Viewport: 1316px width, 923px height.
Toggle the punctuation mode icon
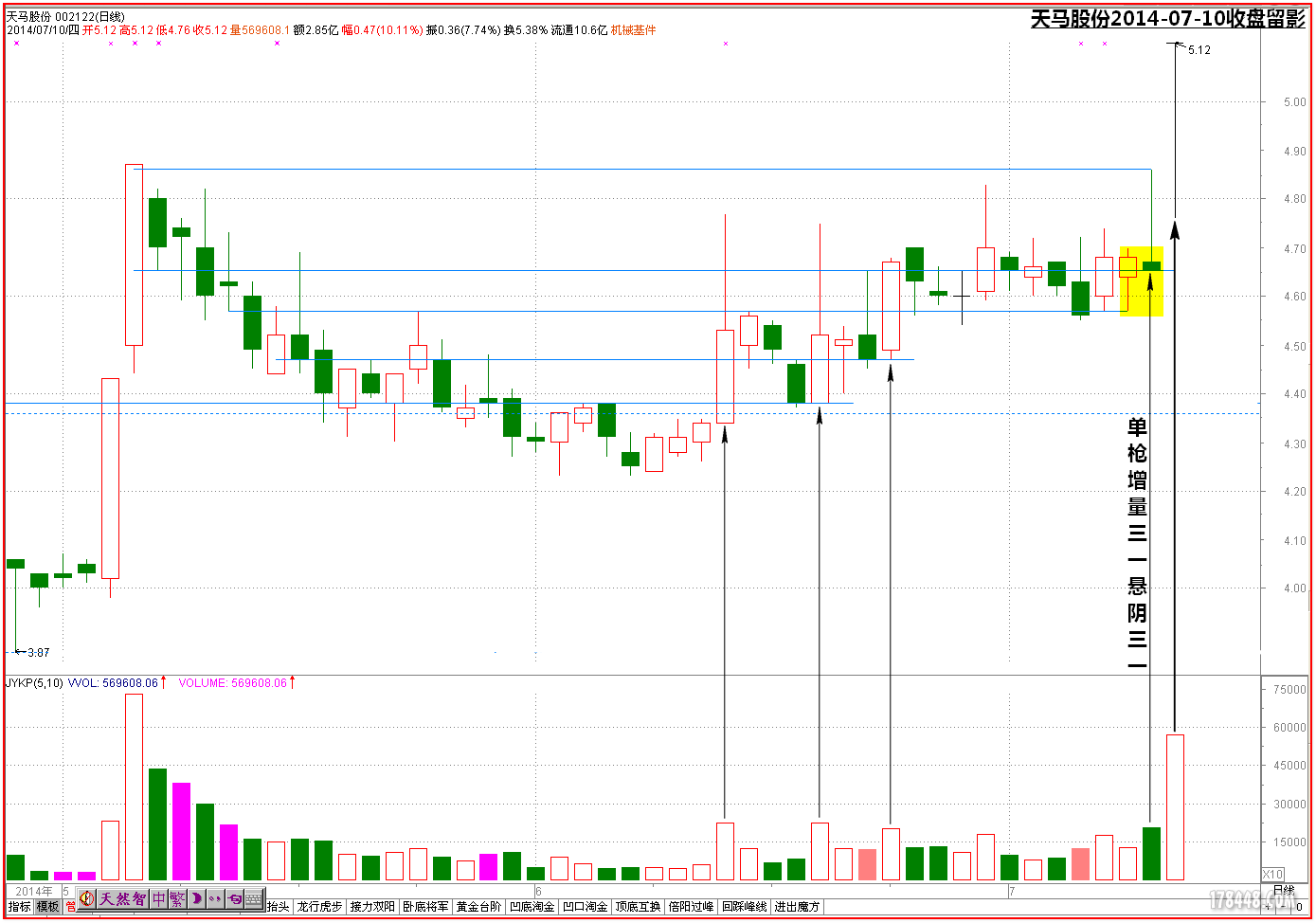[215, 898]
